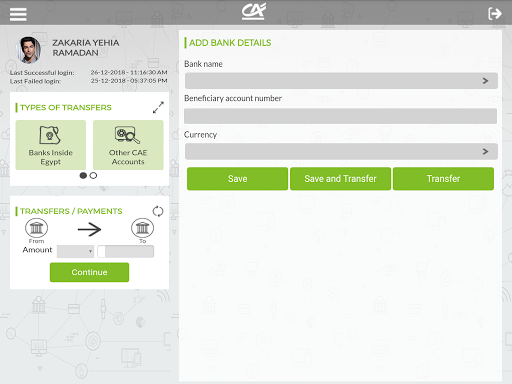Click the Save button

tap(237, 179)
